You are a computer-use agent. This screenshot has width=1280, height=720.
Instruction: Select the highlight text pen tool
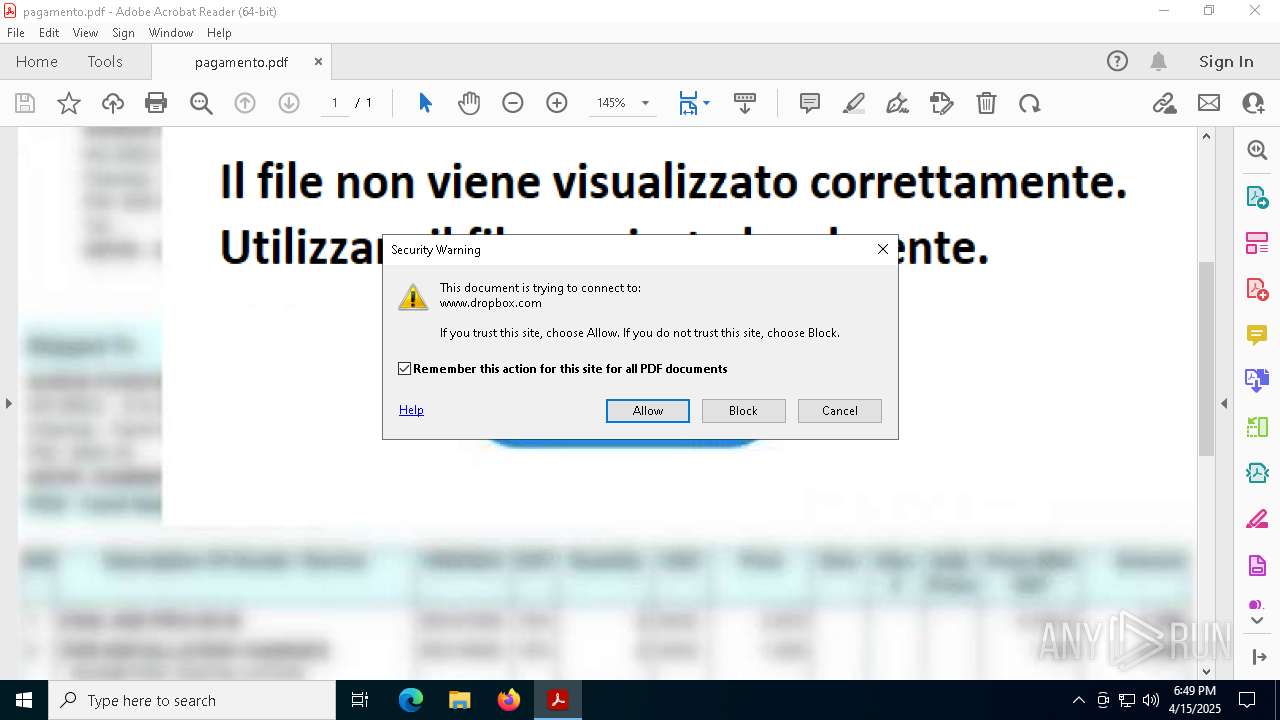pos(854,103)
